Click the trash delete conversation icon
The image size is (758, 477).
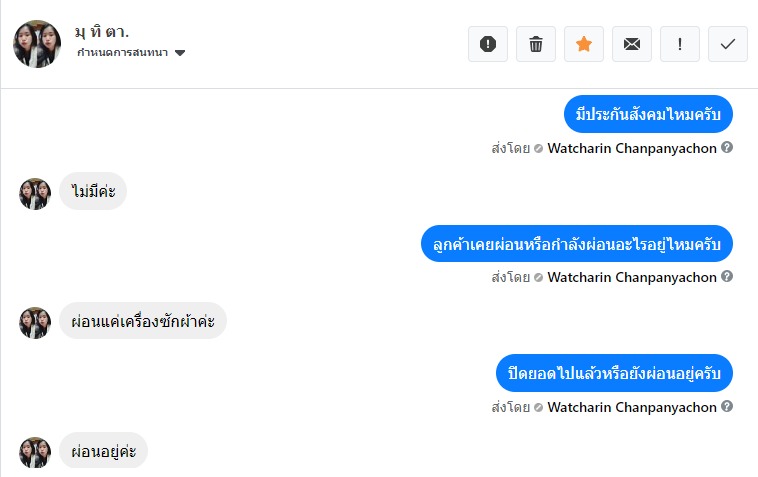click(x=536, y=44)
